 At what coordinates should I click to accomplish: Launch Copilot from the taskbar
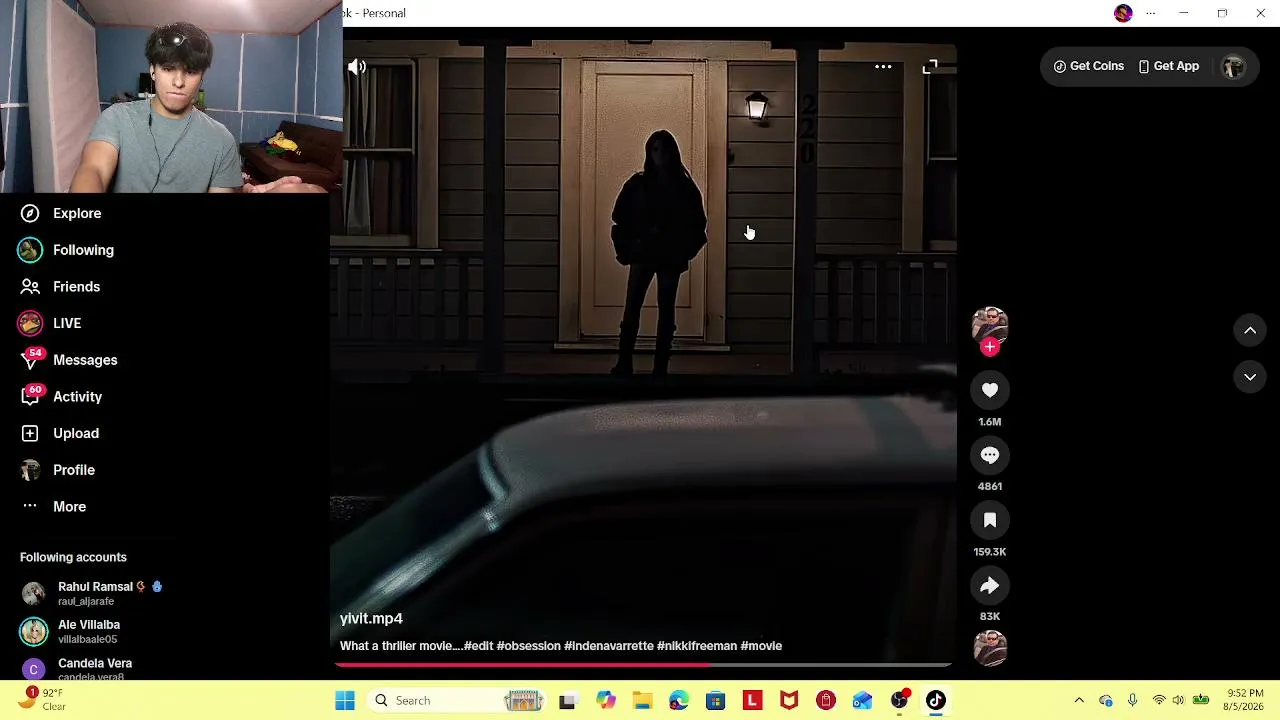pos(606,700)
